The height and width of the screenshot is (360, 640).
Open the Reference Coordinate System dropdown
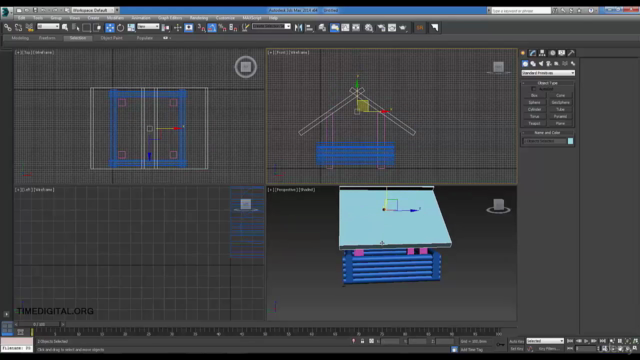148,27
